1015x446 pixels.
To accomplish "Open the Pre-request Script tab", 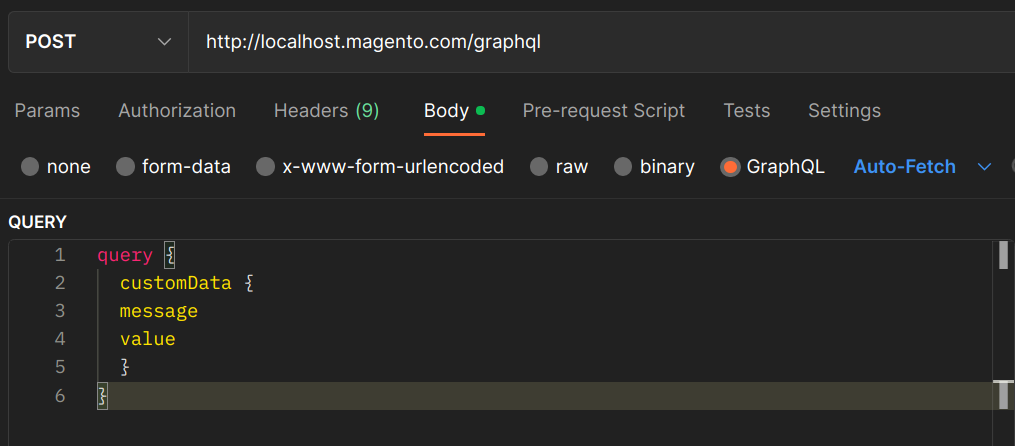I will pos(603,111).
